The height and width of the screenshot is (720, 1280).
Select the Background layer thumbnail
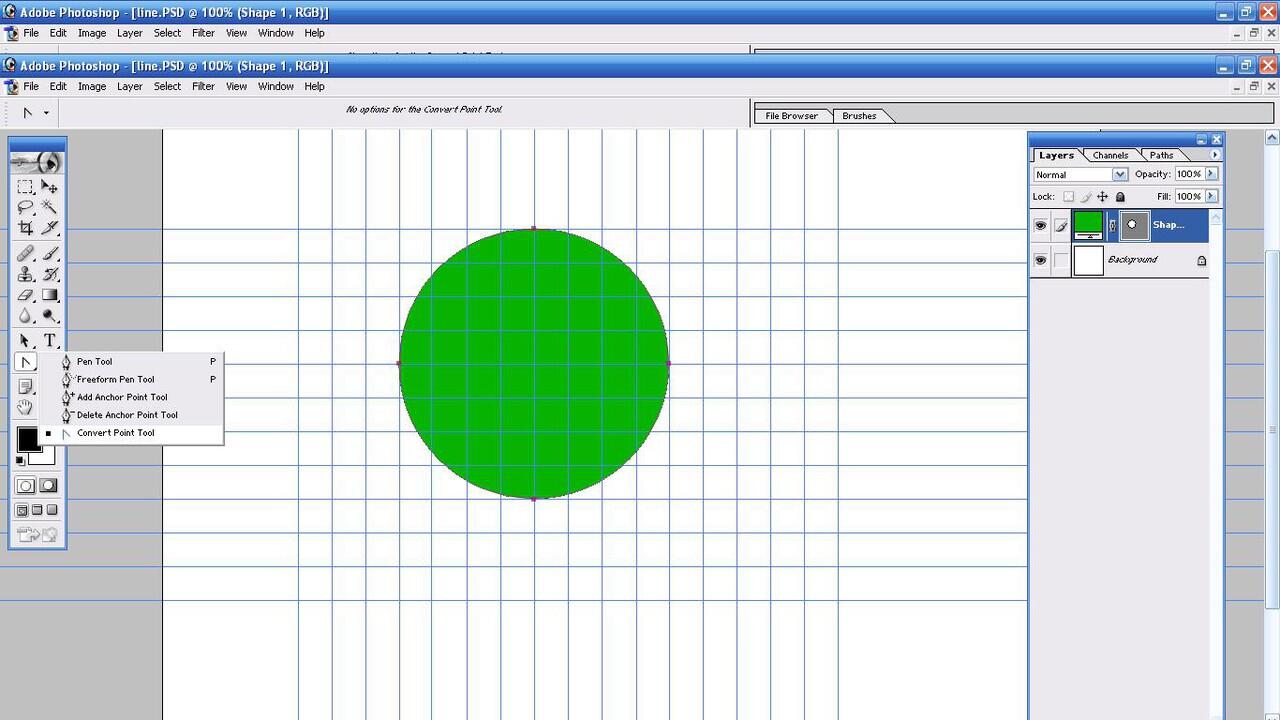[1088, 260]
